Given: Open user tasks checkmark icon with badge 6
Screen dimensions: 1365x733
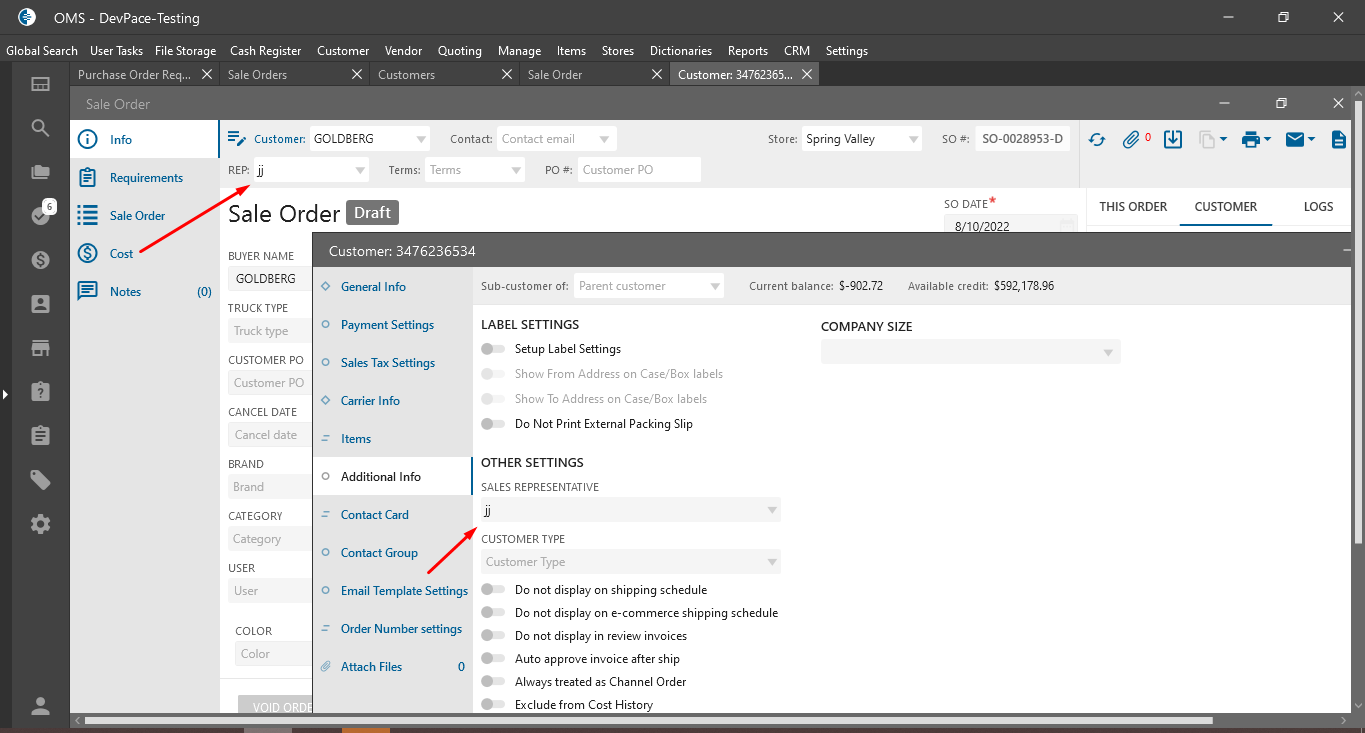Looking at the screenshot, I should tap(40, 216).
